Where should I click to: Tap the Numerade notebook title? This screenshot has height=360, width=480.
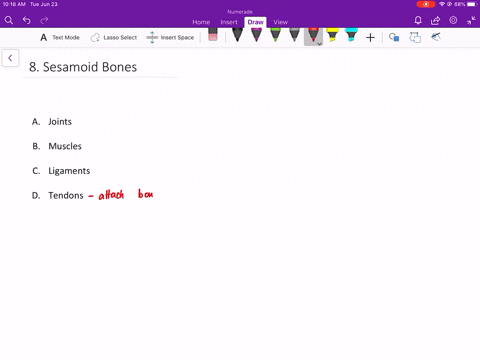pos(240,12)
